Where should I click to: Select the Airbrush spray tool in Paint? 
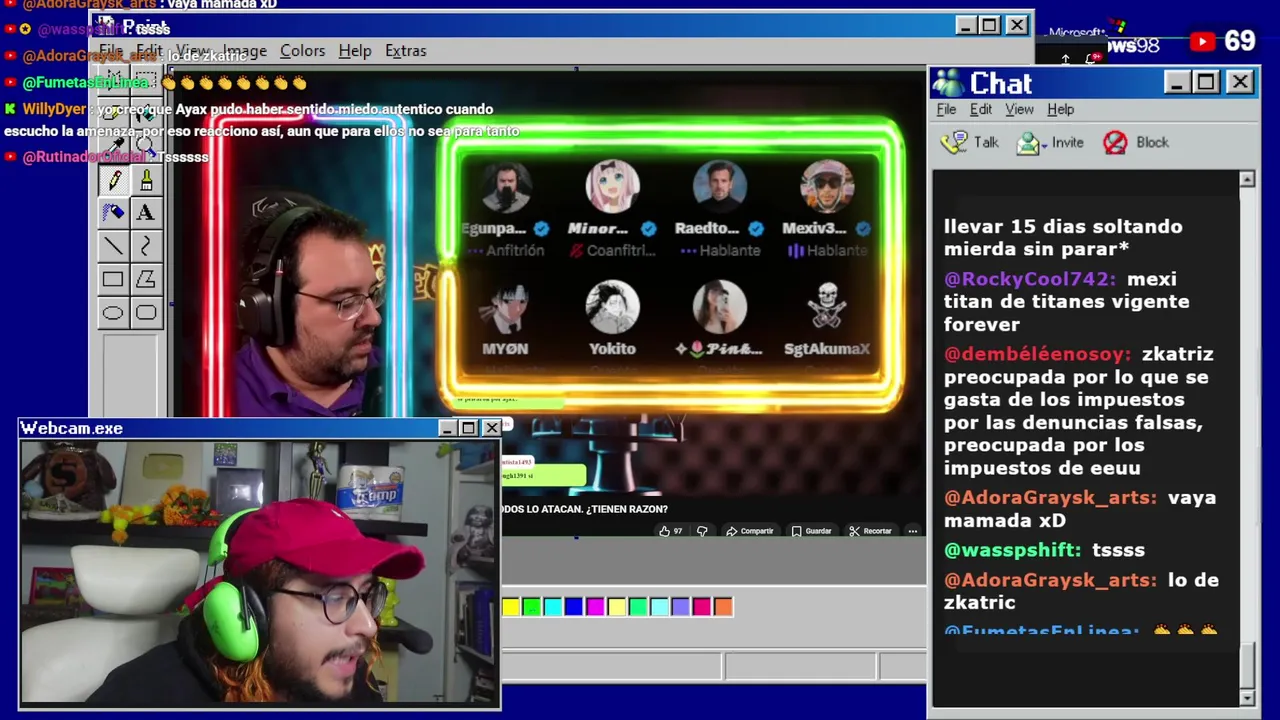(x=113, y=213)
